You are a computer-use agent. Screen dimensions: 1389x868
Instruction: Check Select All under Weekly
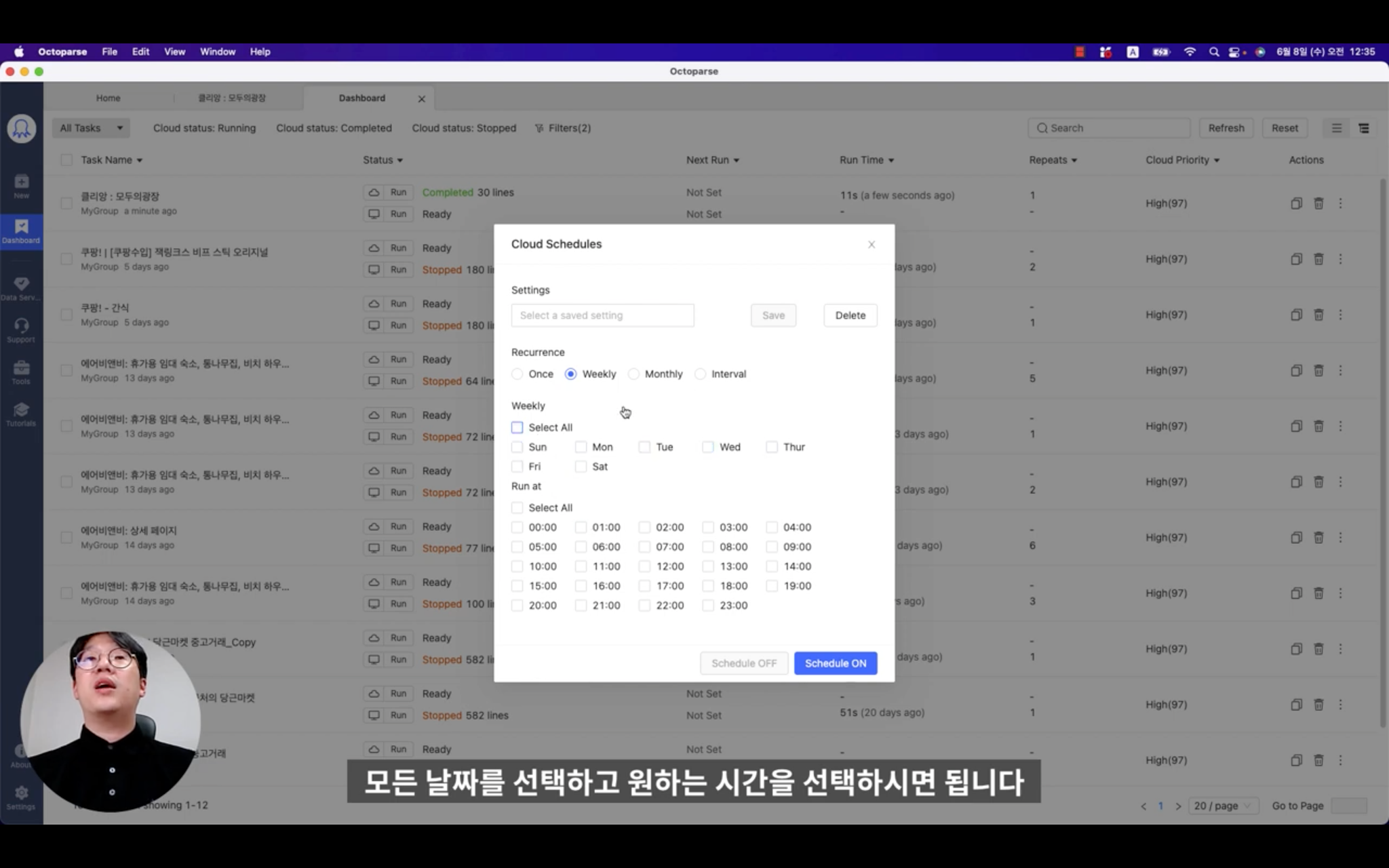(x=517, y=428)
